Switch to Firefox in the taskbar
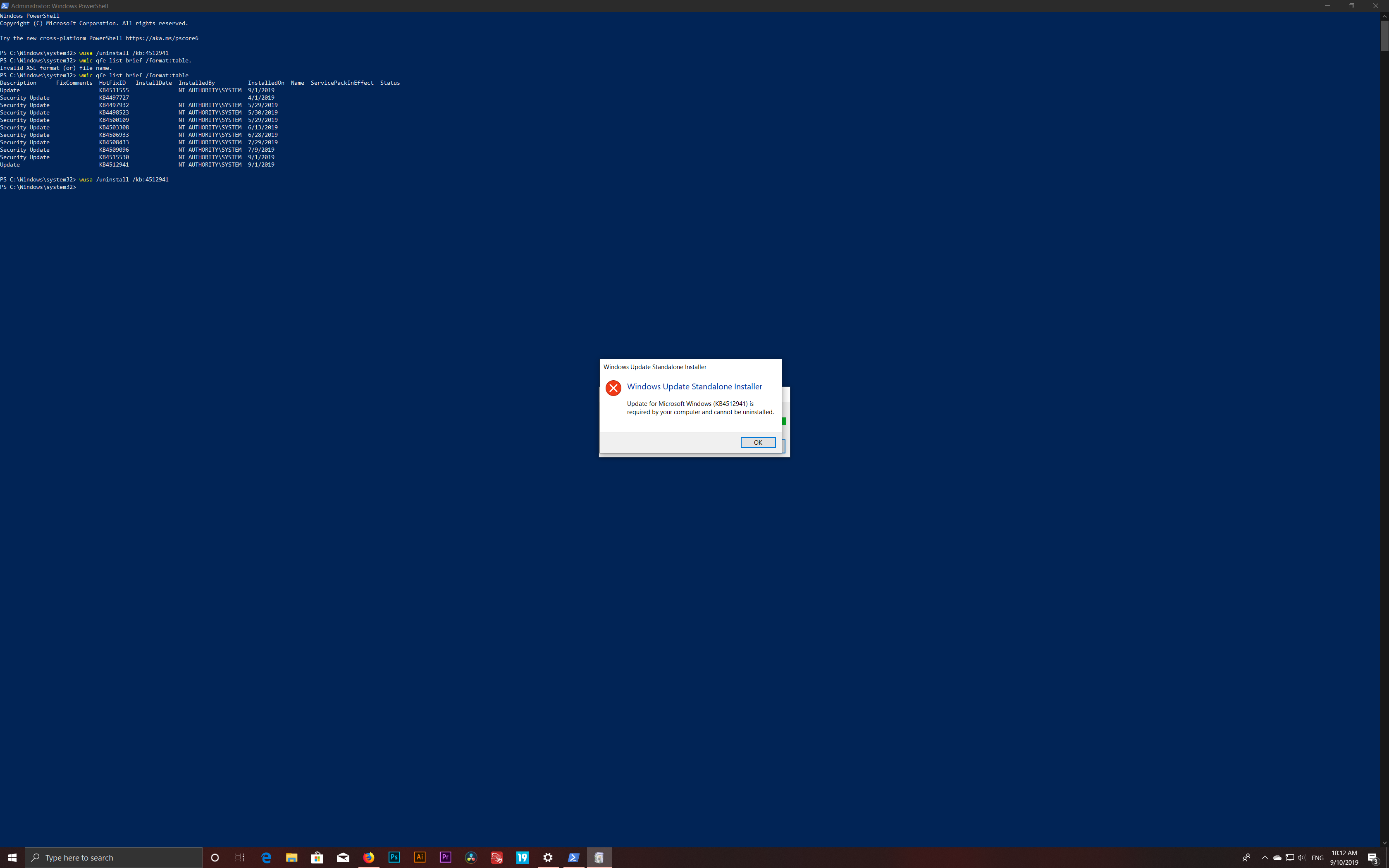 [368, 858]
